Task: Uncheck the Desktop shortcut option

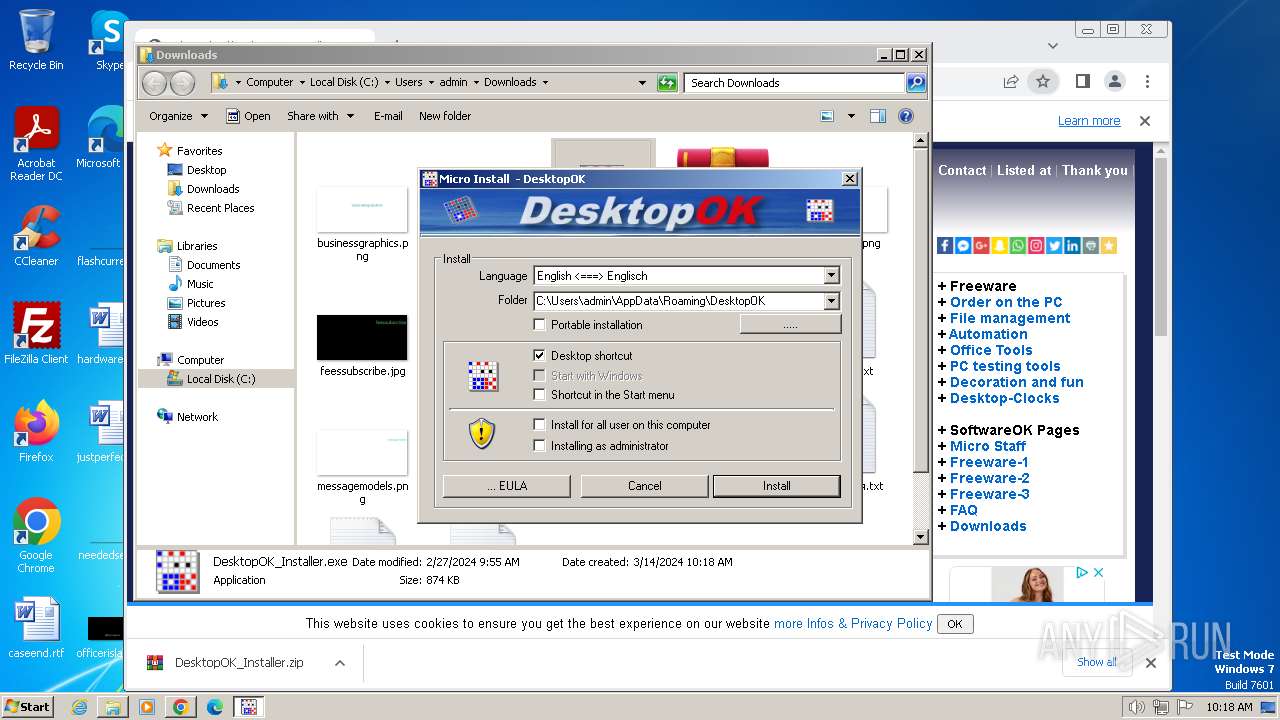Action: pyautogui.click(x=540, y=355)
